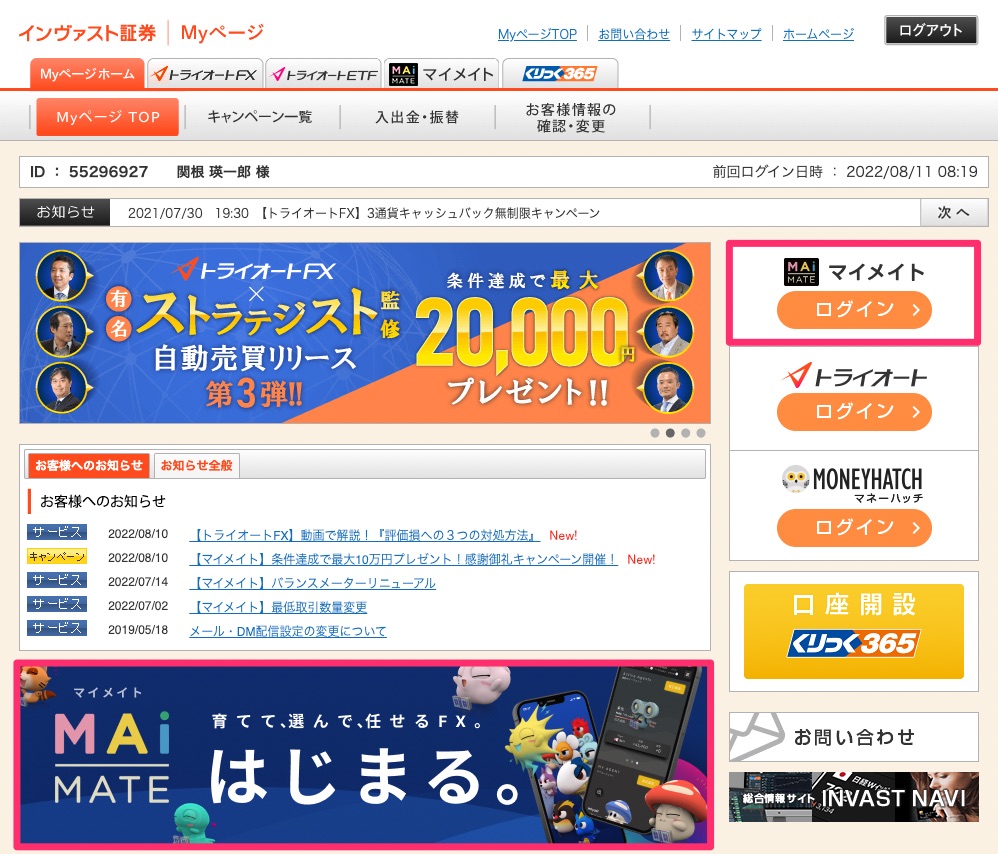Screen dimensions: 998x854
Task: Click the くりっく365 口座開設 banner
Action: click(854, 631)
